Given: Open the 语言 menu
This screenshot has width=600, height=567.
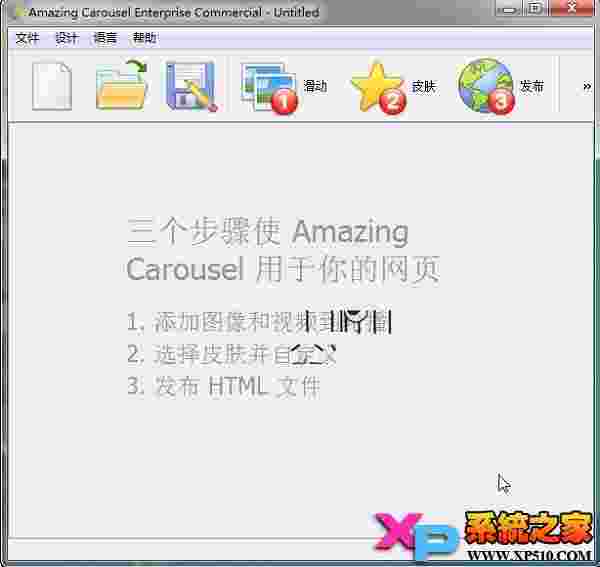Looking at the screenshot, I should [105, 38].
